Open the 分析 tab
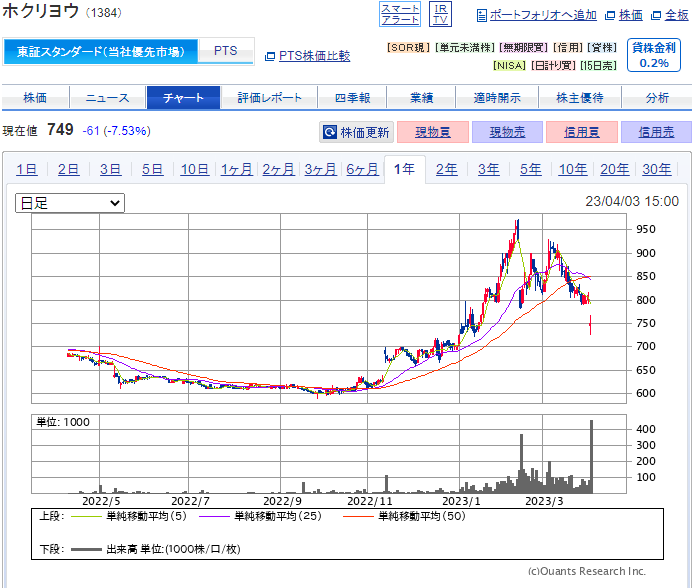This screenshot has width=699, height=588. (657, 98)
